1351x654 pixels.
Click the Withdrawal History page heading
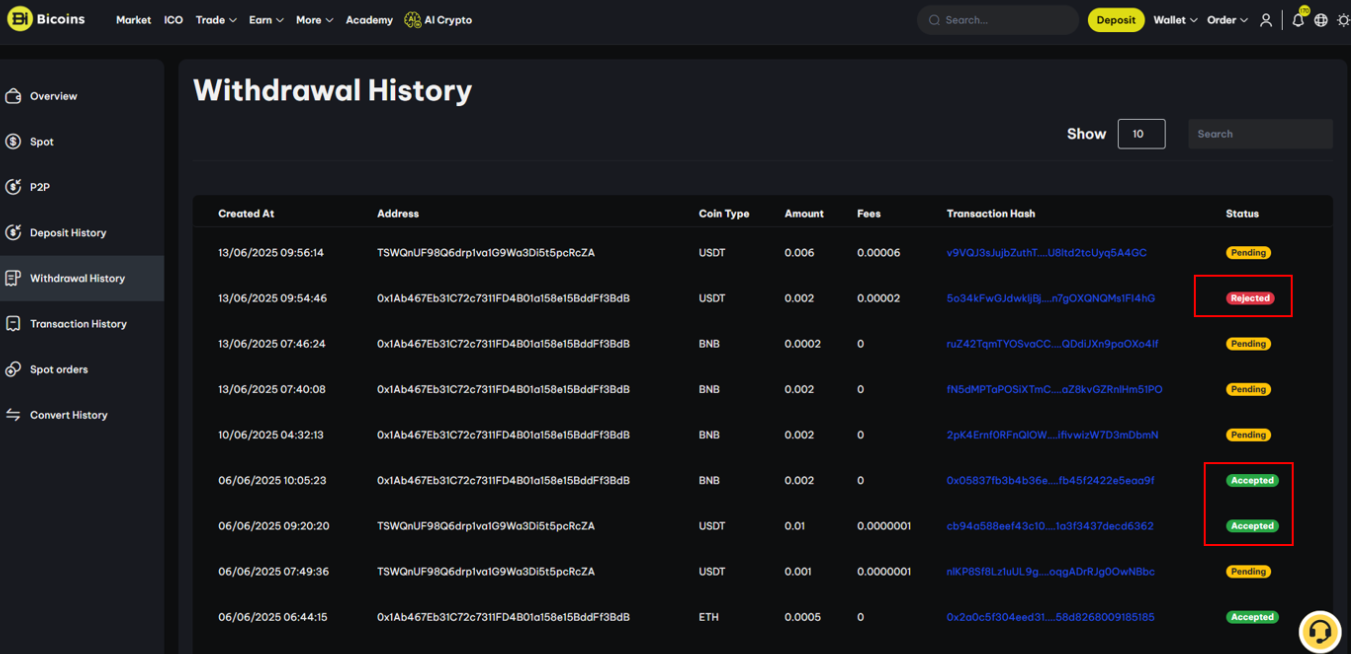(332, 91)
